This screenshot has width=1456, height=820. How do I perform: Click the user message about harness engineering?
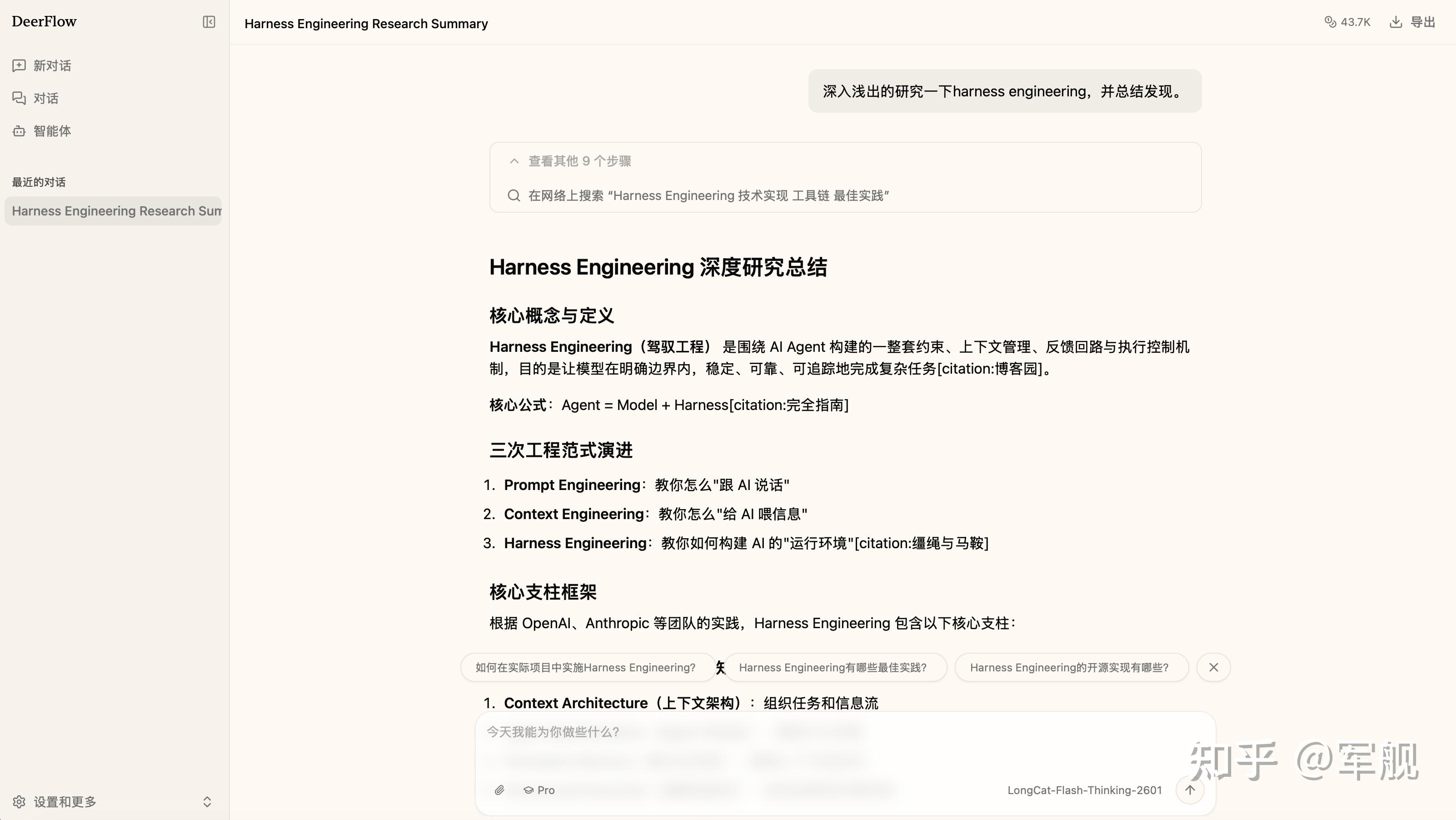click(x=1004, y=91)
